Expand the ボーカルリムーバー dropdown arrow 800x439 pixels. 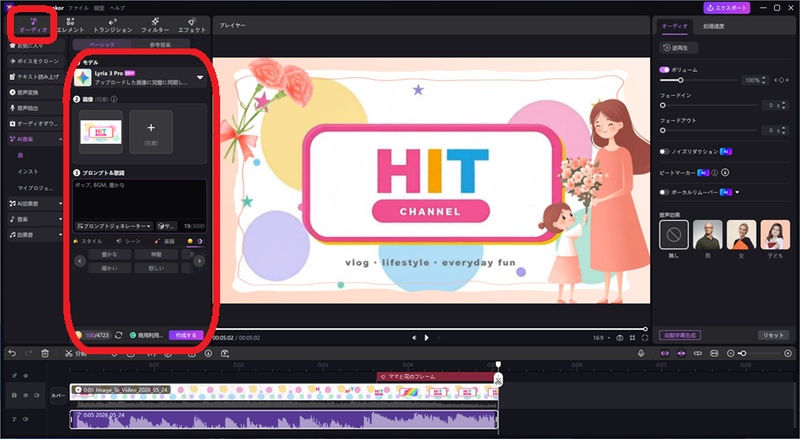tap(737, 192)
